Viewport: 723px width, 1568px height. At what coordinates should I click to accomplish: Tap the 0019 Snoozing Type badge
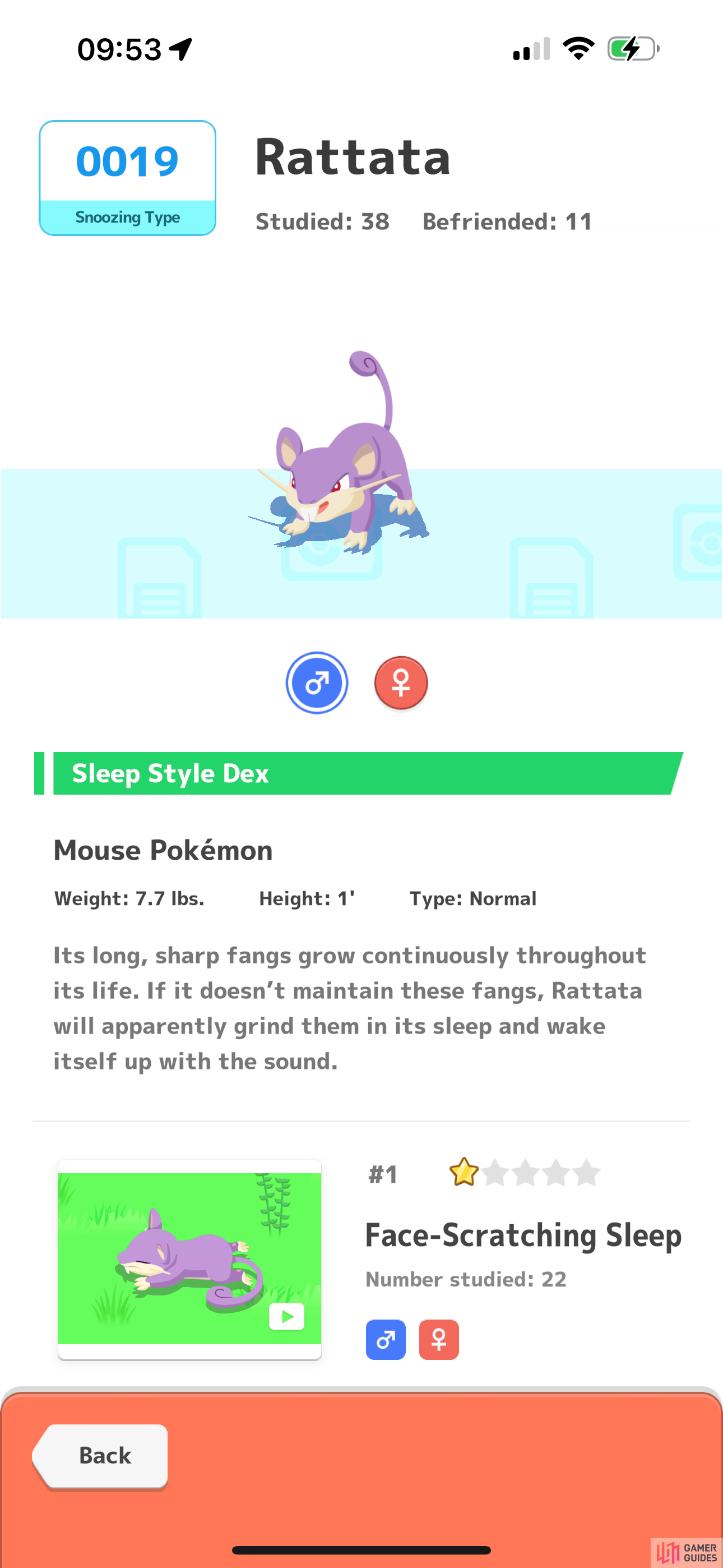128,178
